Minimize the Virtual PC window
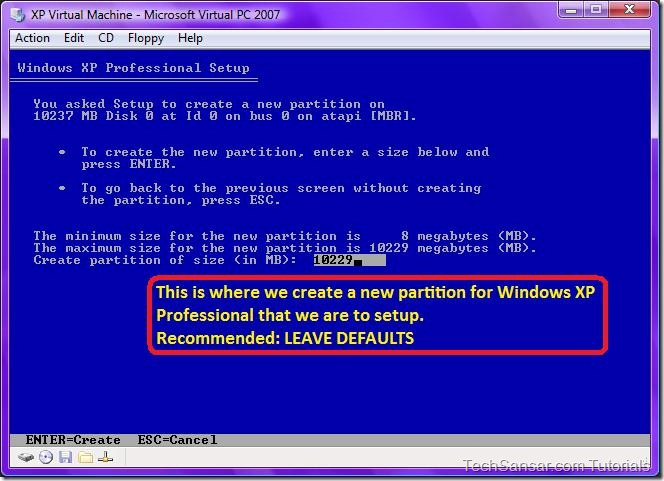Viewport: 664px width, 481px height. click(571, 9)
